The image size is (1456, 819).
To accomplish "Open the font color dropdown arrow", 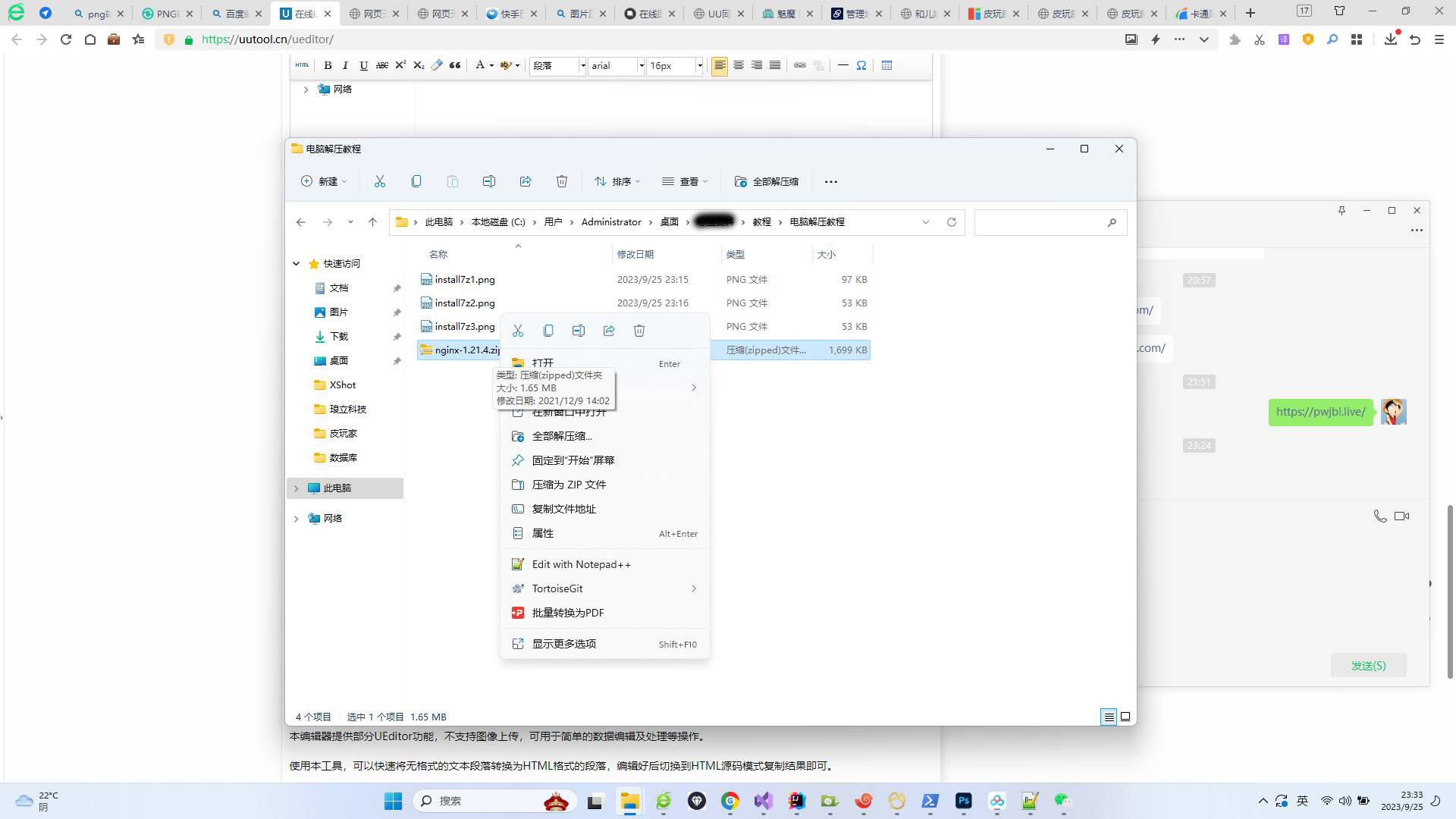I will pos(491,66).
